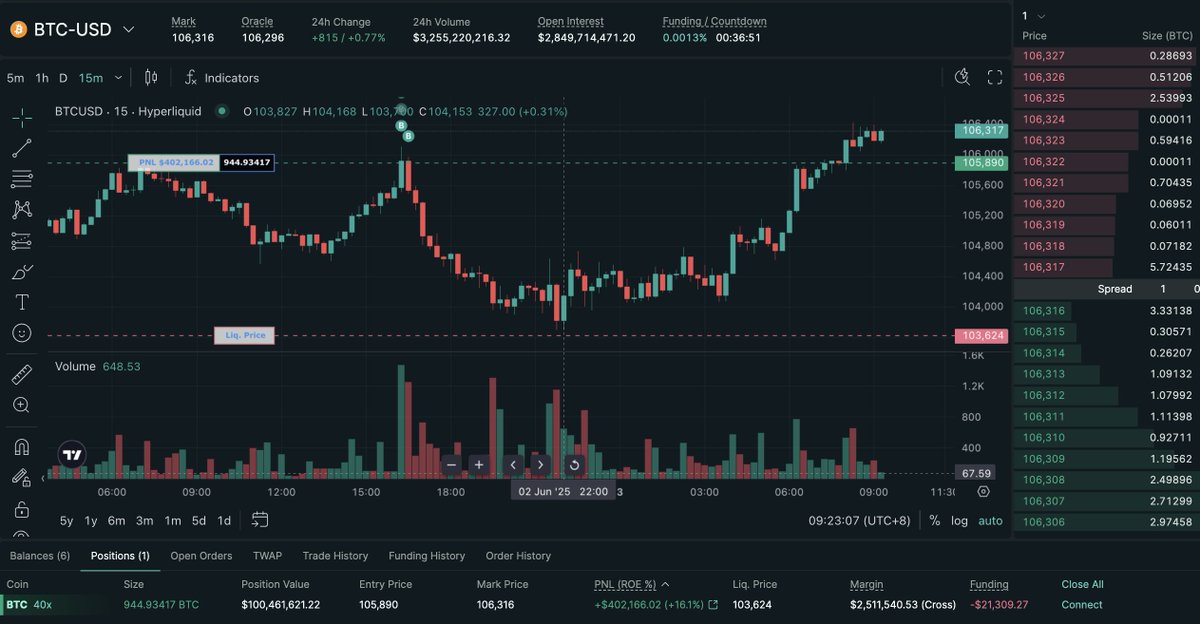Click Close All positions

(x=1082, y=584)
